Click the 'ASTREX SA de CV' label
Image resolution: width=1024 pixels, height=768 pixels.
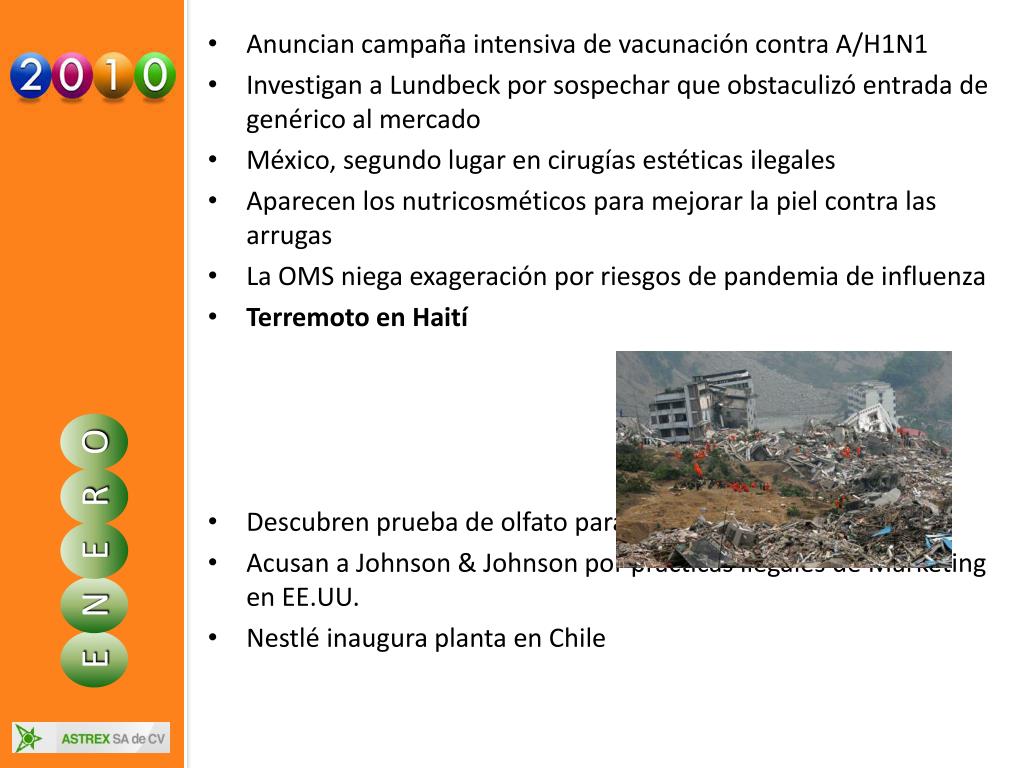112,739
